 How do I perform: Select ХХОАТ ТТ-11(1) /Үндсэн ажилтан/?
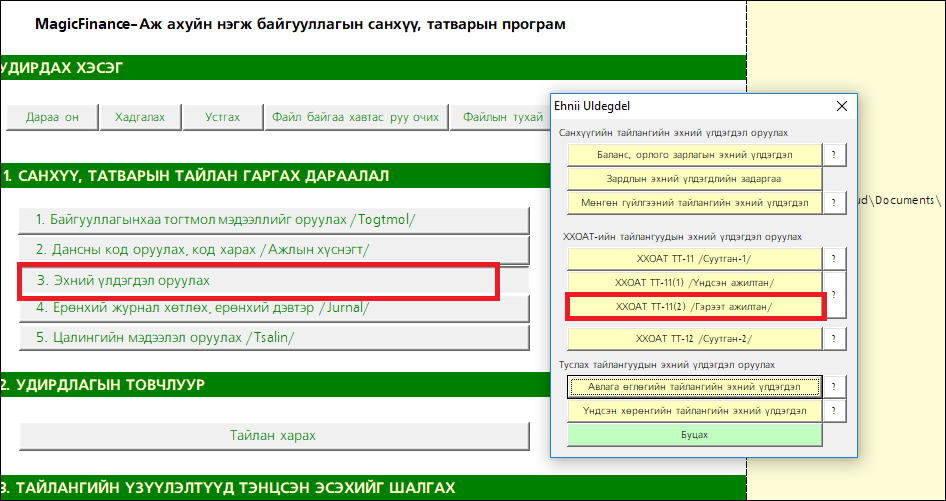tap(694, 283)
